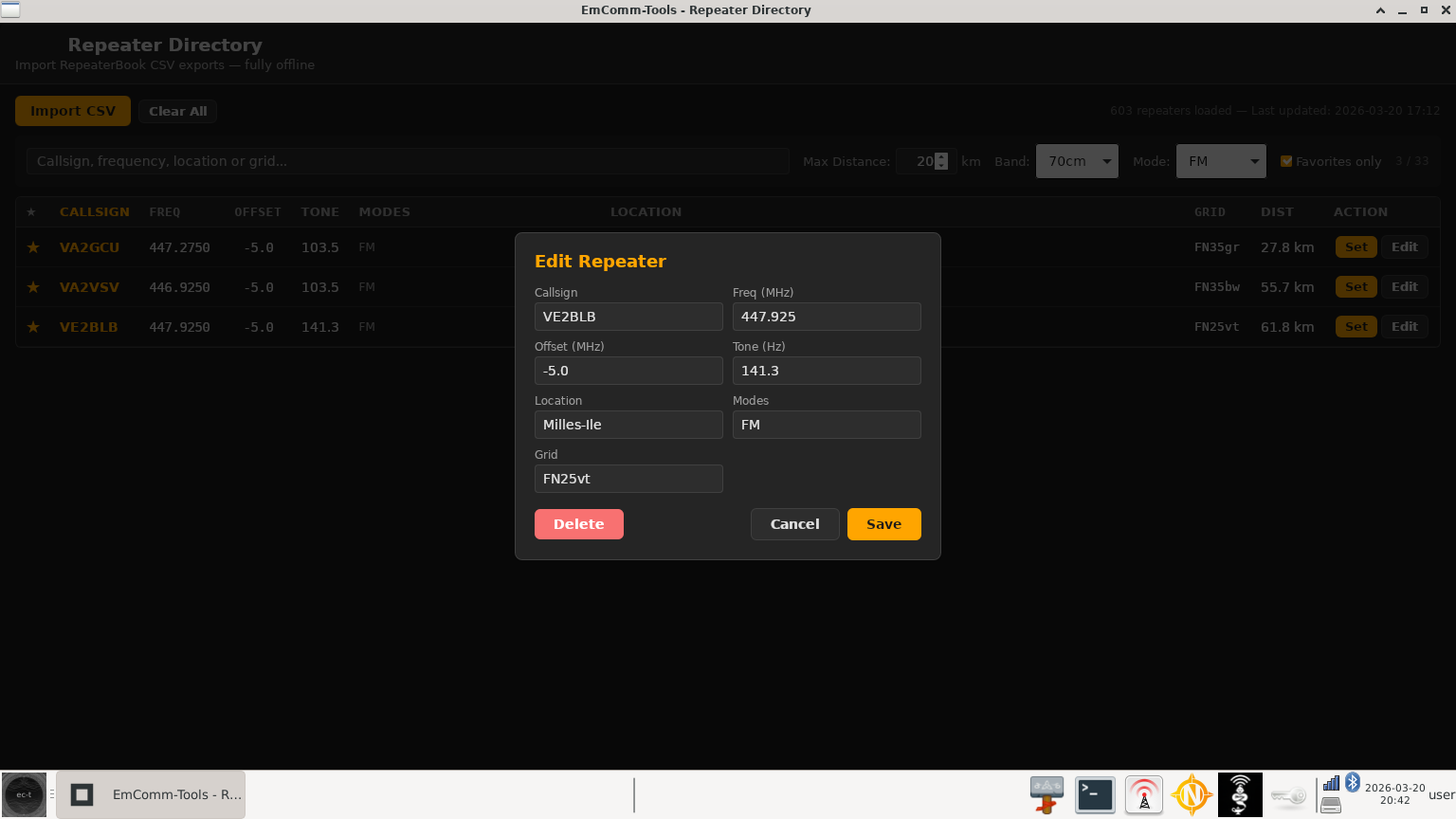The image size is (1456, 819).
Task: Sort by the MODES column header
Action: (x=385, y=212)
